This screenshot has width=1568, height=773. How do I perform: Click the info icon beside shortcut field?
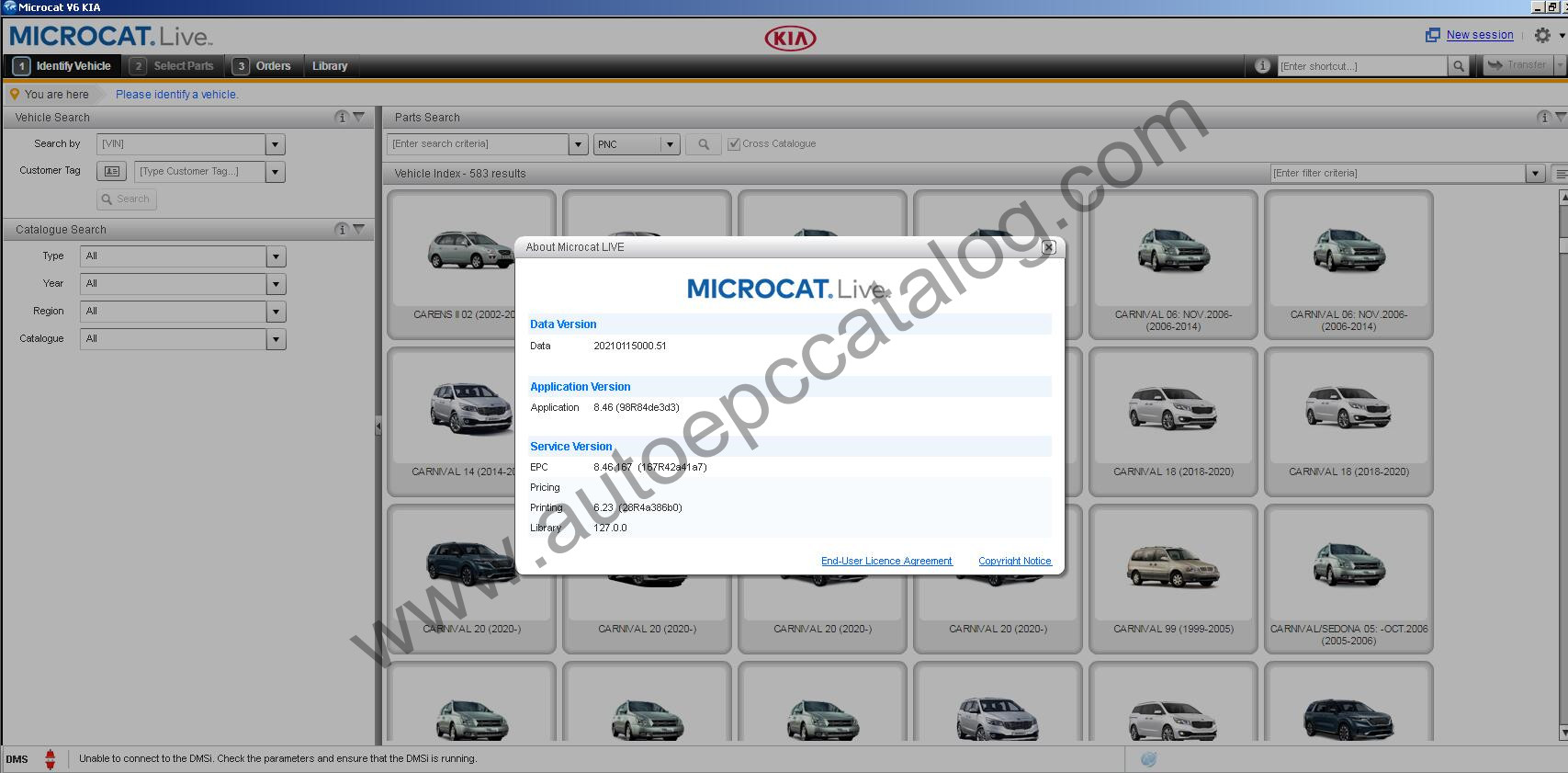coord(1262,65)
